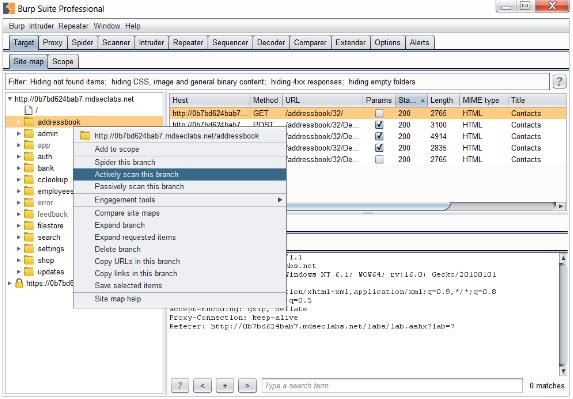Viewport: 573px width, 399px height.
Task: Expand the bank tree node
Action: pos(19,168)
